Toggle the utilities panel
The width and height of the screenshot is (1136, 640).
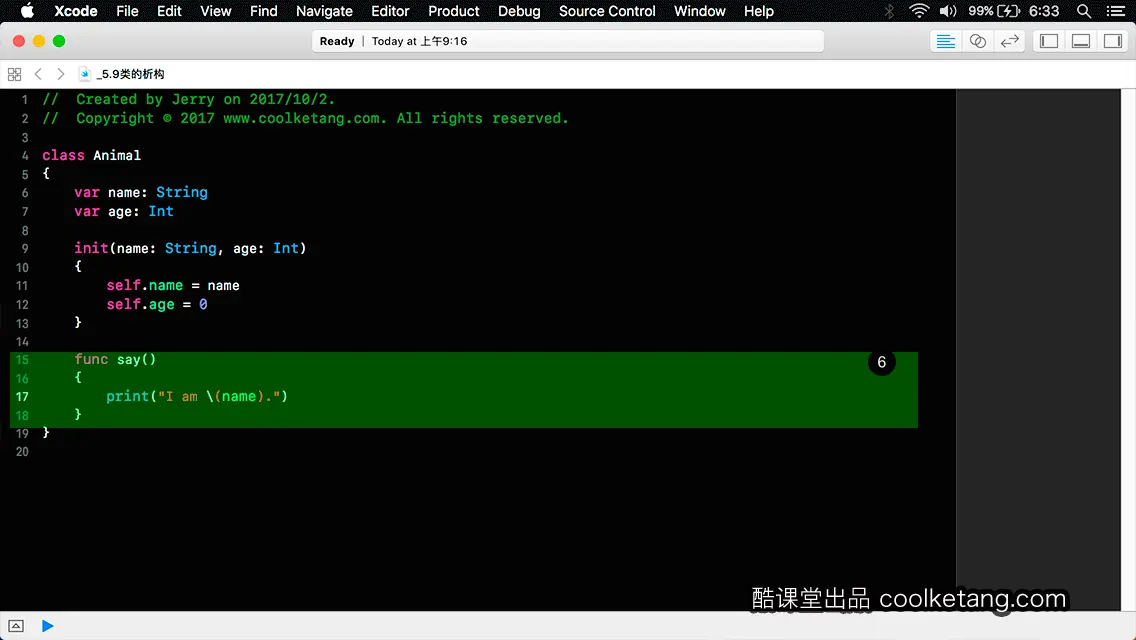pos(1113,41)
